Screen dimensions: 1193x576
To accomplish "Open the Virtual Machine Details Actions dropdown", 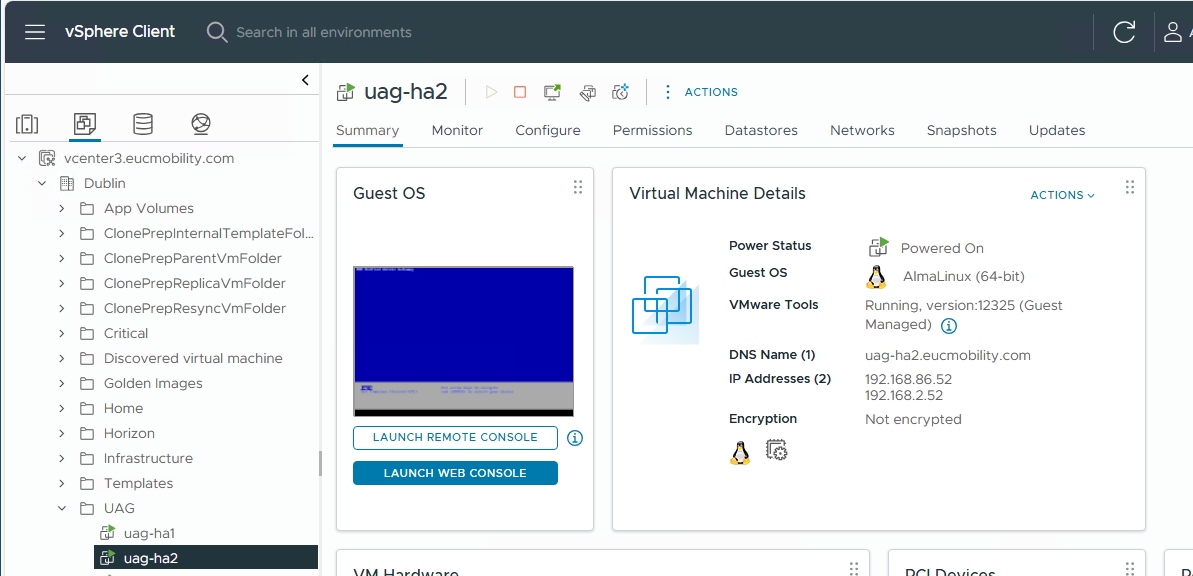I will [x=1062, y=195].
